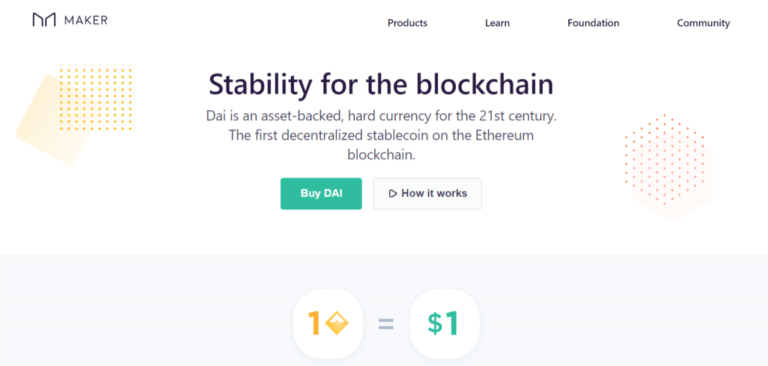Click the Buy DAI button
The width and height of the screenshot is (768, 366).
321,194
